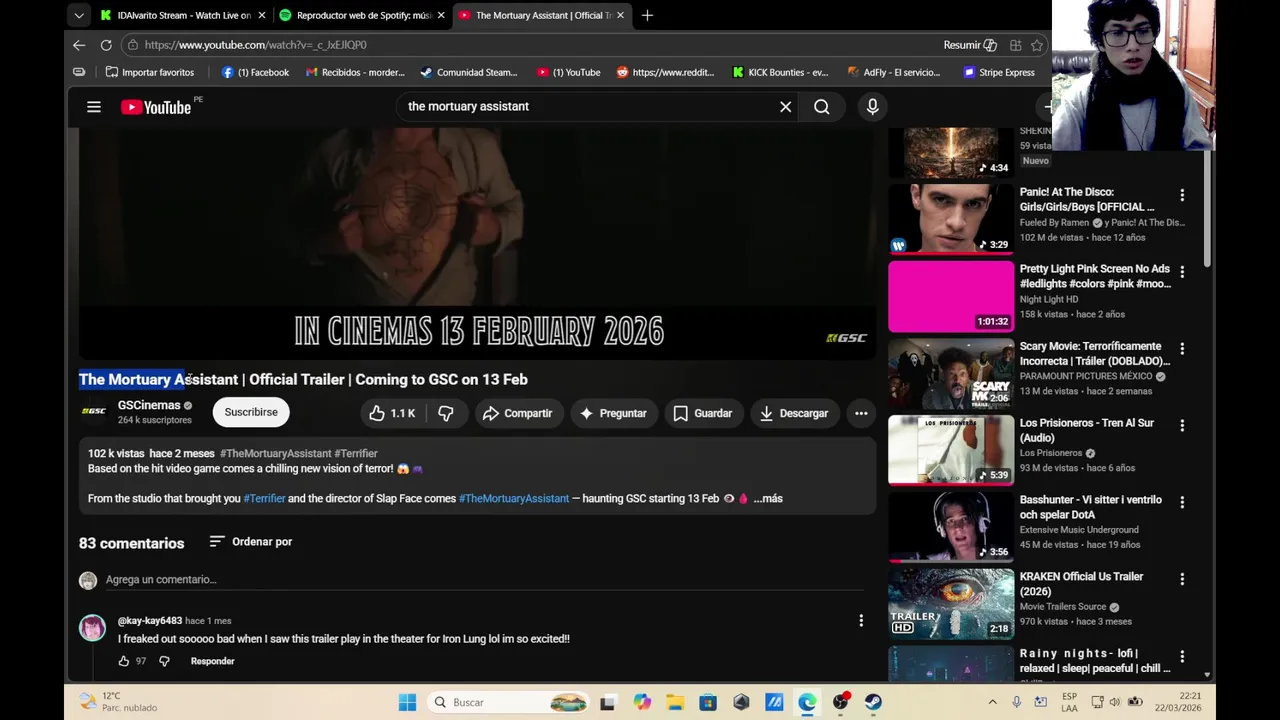The height and width of the screenshot is (720, 1280).
Task: Run search with magnifier button
Action: 822,107
